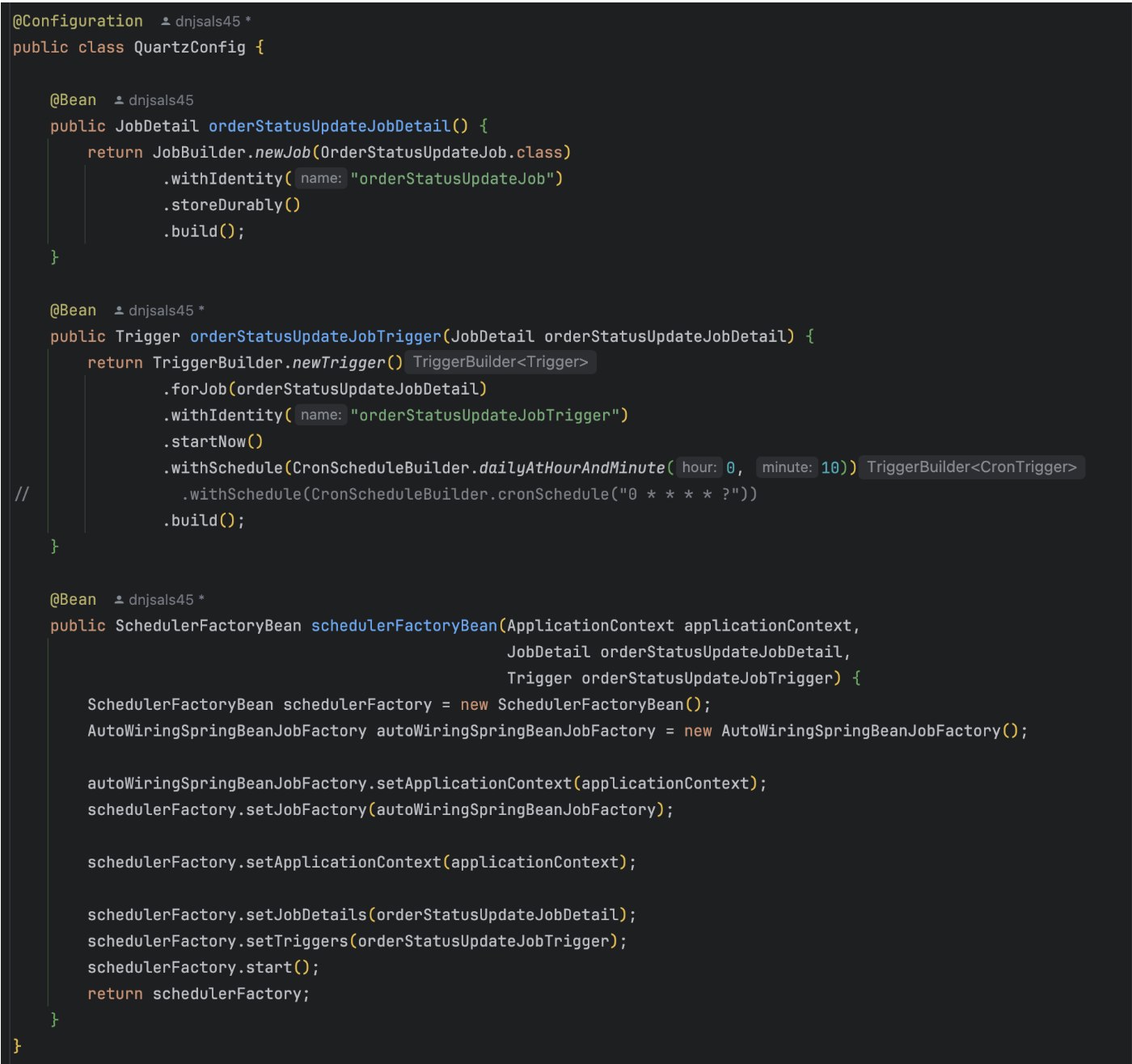Click orderStatusUpdateJobDetail() method declaration name

pyautogui.click(x=330, y=126)
